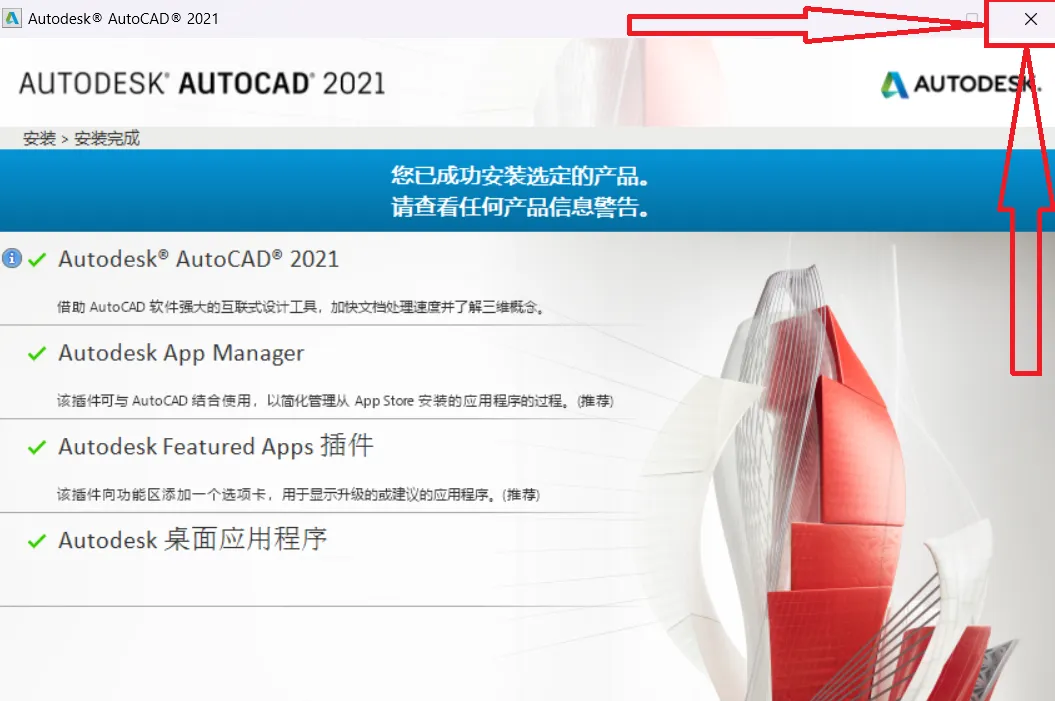Select the Autodesk® AutoCAD® 2021 product title
Viewport: 1055px width, 701px height.
(198, 259)
